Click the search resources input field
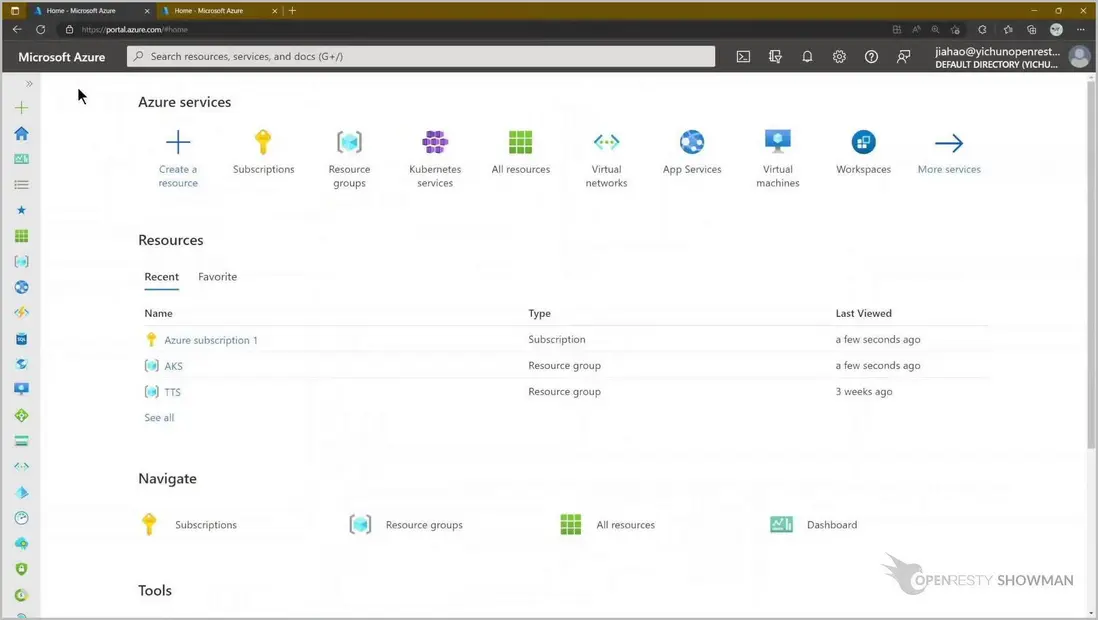This screenshot has height=620, width=1098. [420, 57]
